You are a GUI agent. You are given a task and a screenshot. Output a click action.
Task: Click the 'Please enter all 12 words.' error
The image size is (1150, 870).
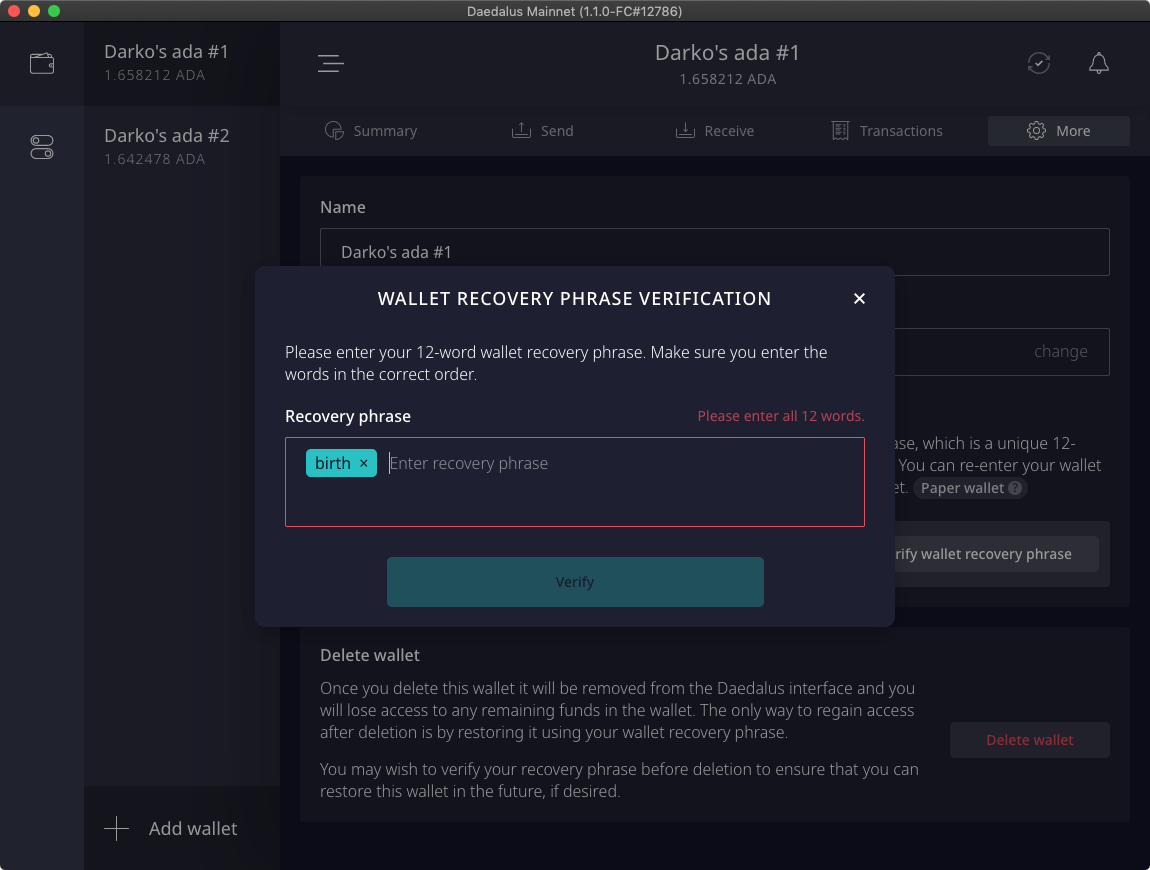click(780, 416)
